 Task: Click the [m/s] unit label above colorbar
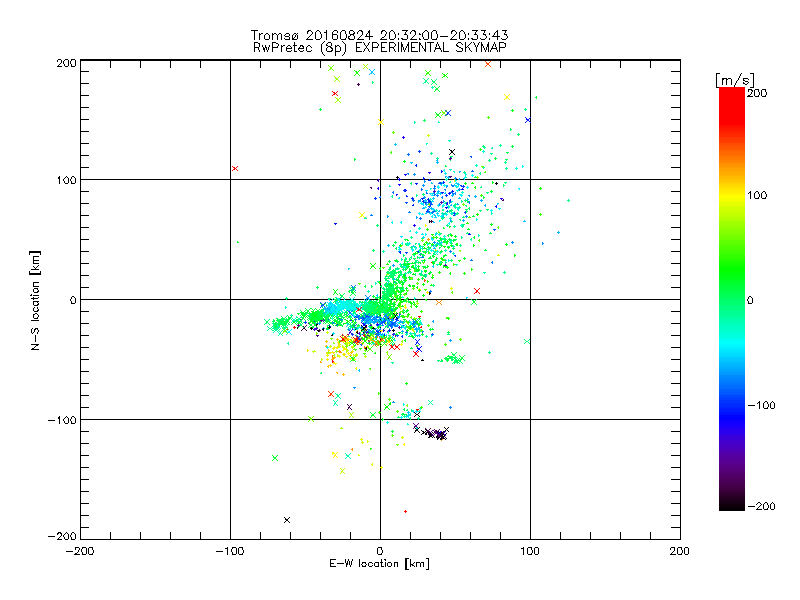pos(734,80)
